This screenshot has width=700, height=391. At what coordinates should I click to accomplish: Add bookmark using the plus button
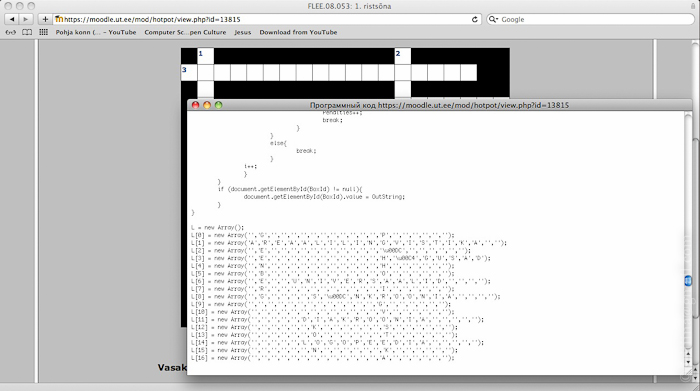click(45, 19)
